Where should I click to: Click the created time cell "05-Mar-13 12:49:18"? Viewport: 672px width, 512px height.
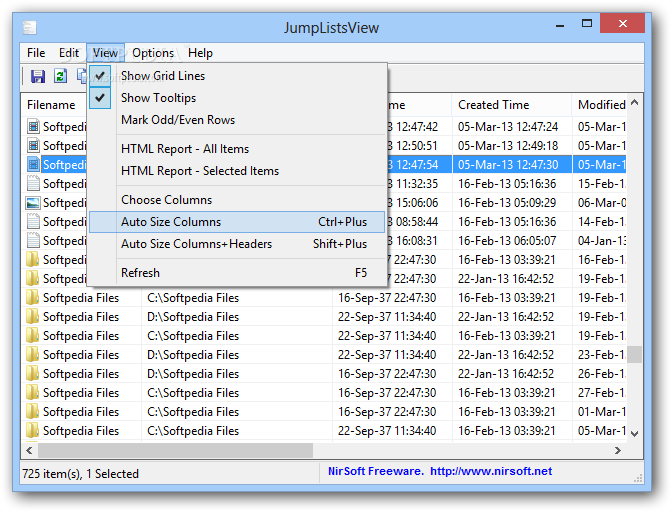click(508, 146)
